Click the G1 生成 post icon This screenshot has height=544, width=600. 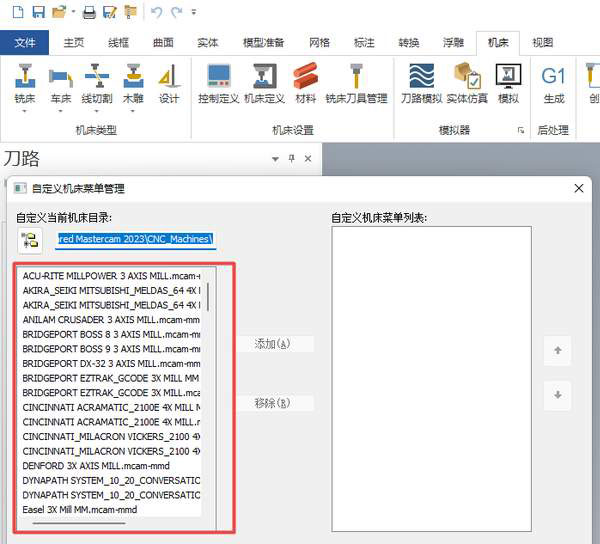[554, 85]
